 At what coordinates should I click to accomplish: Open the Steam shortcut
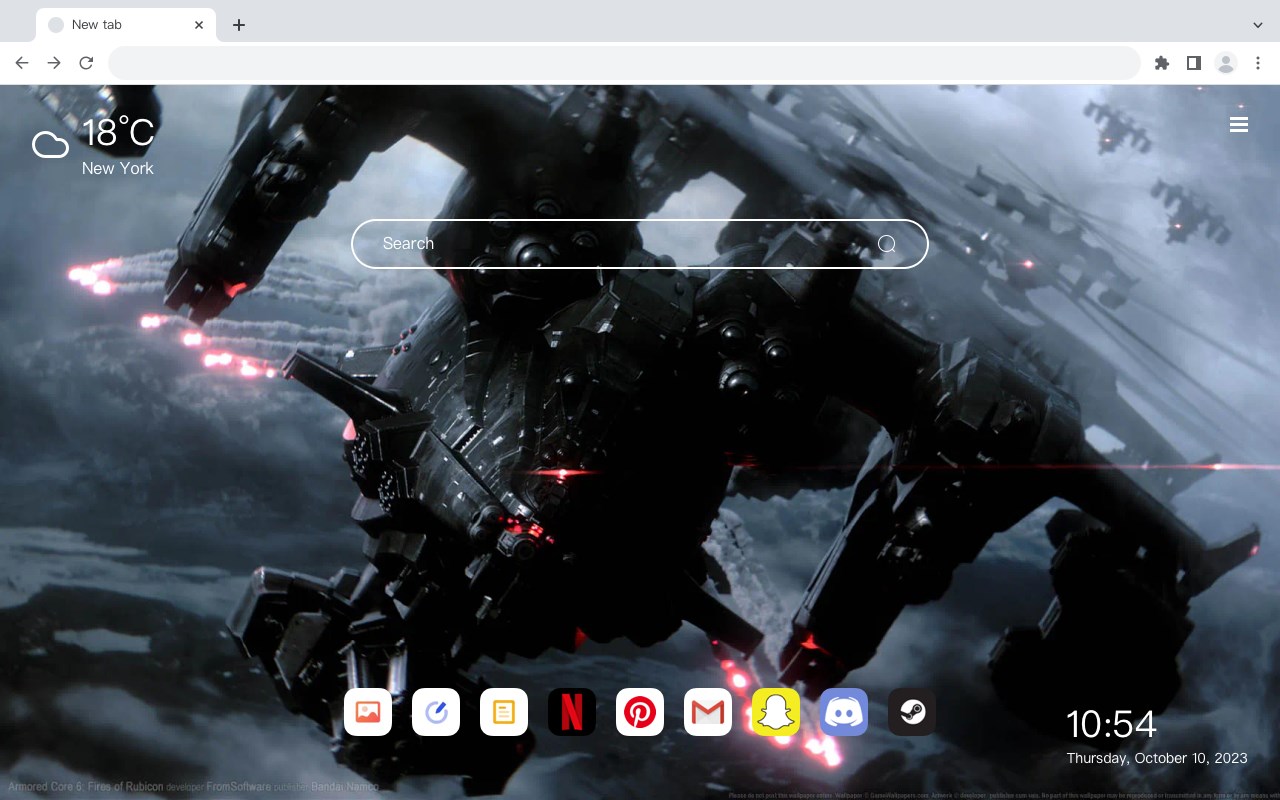click(912, 712)
